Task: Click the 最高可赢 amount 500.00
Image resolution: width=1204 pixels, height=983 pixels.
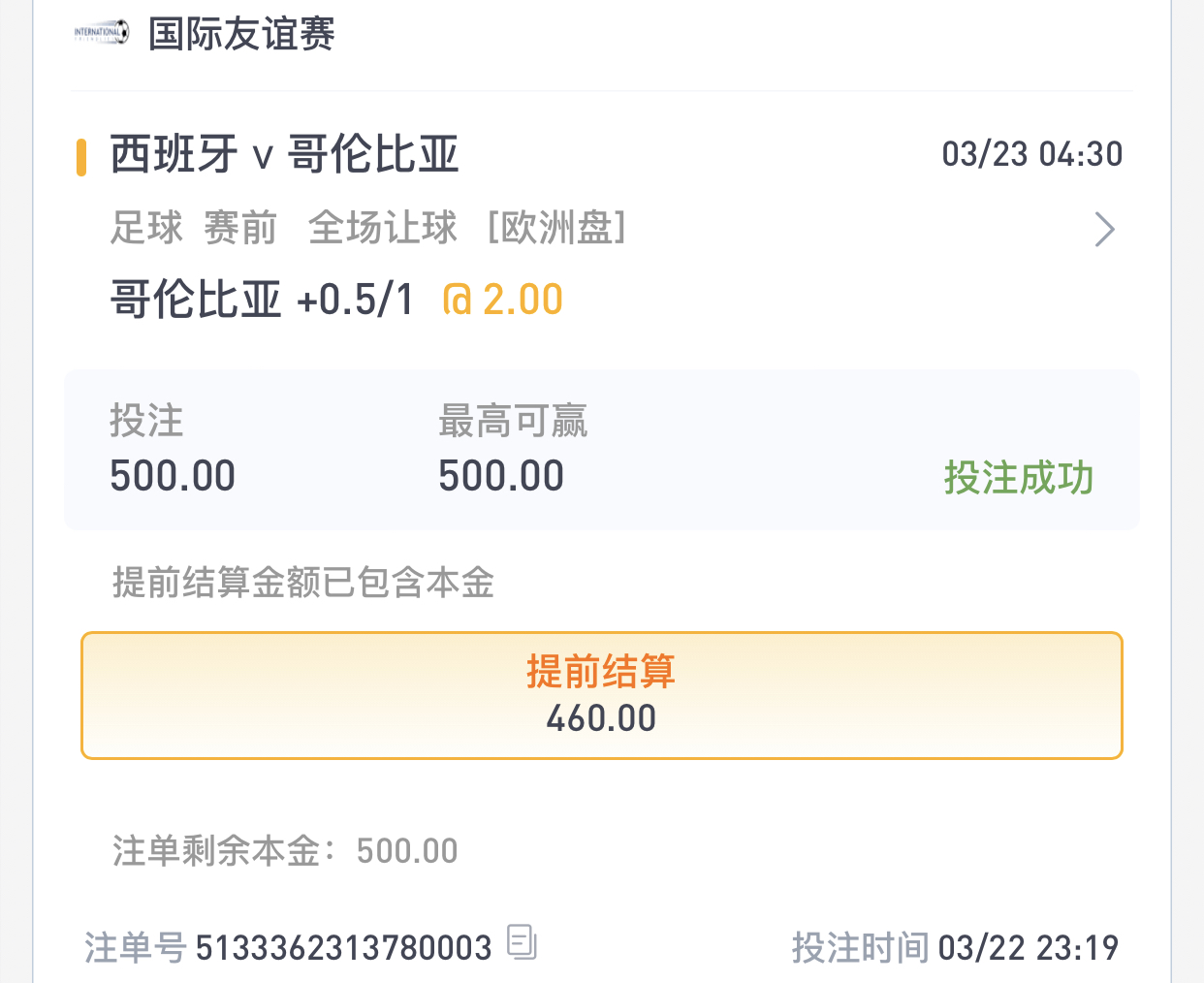Action: pyautogui.click(x=501, y=476)
